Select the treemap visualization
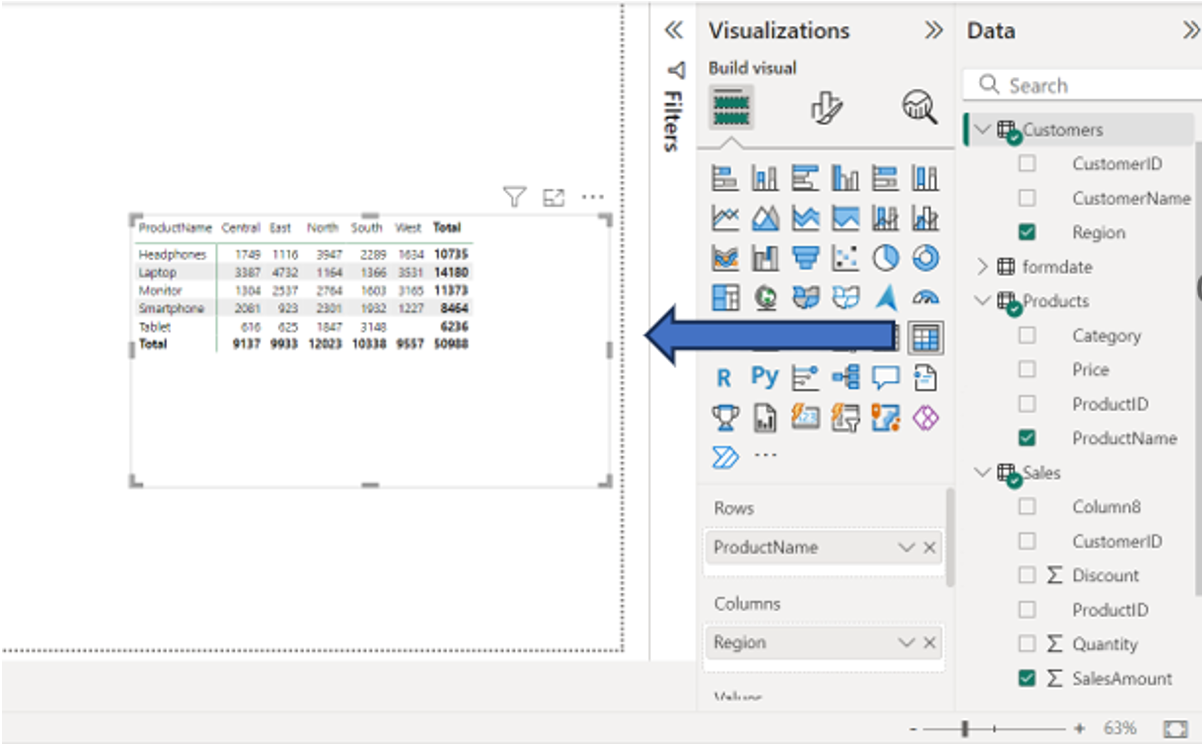Image resolution: width=1202 pixels, height=747 pixels. pos(724,297)
